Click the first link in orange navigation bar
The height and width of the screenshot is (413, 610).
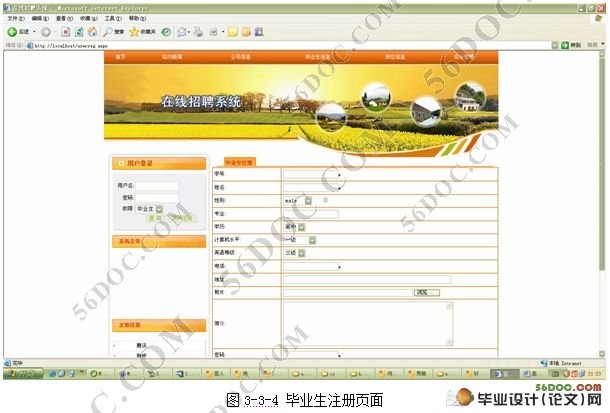[120, 57]
